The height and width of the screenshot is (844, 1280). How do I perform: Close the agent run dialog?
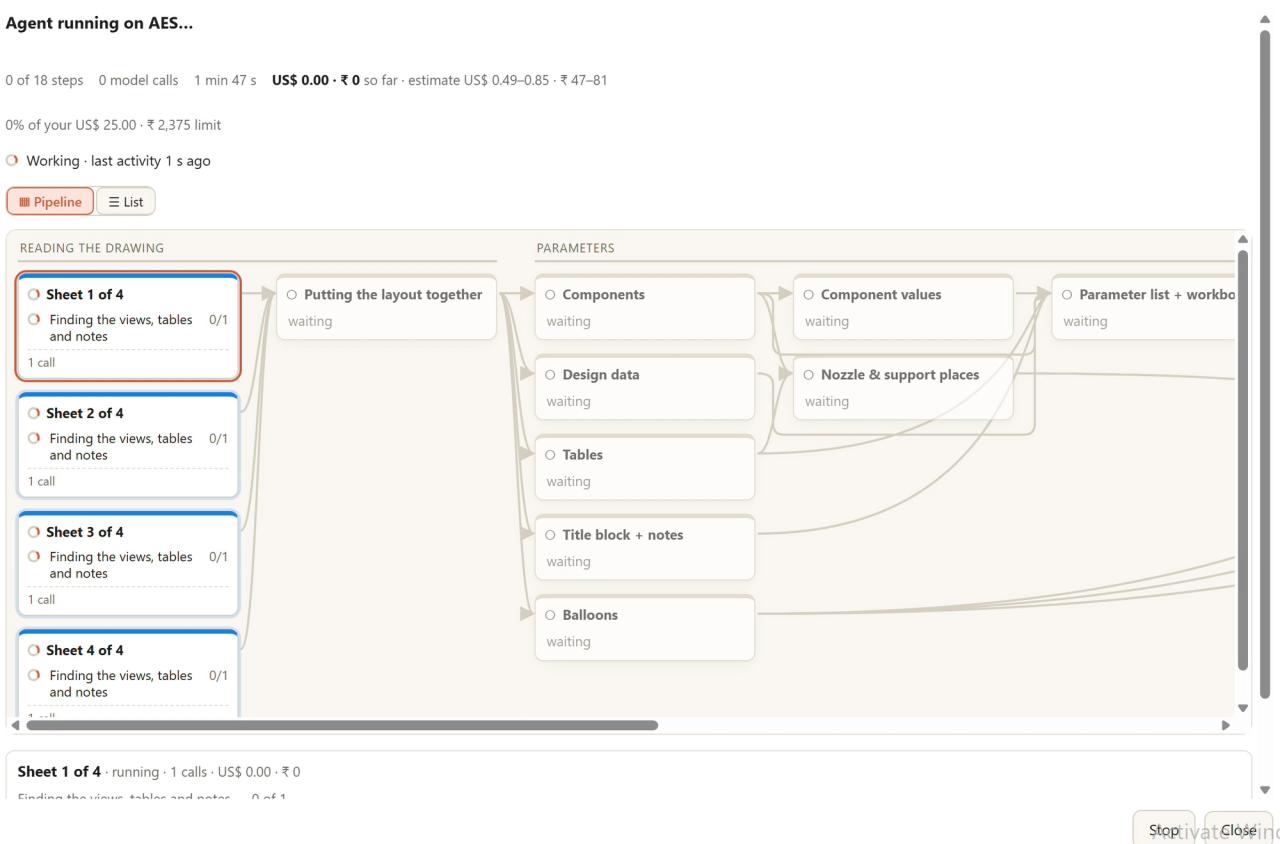click(x=1238, y=830)
